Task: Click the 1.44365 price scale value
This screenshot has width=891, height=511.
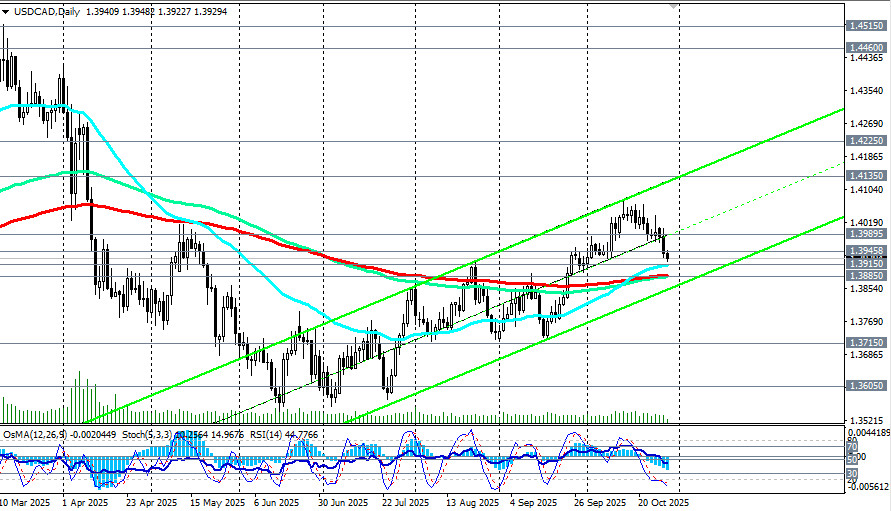Action: pos(867,58)
